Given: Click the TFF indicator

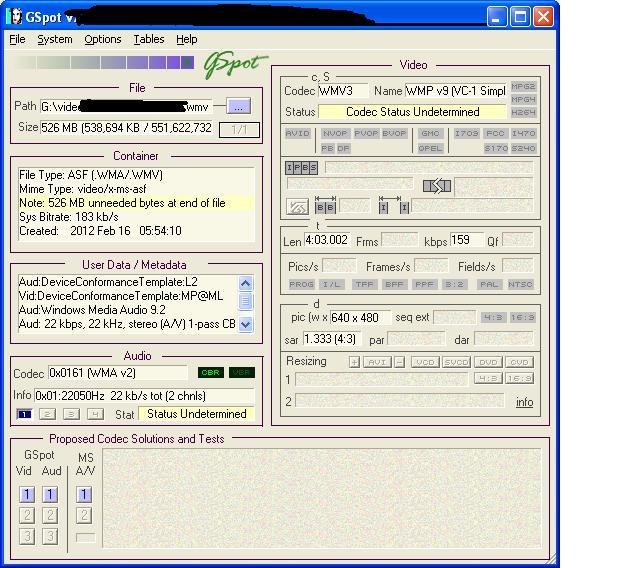Looking at the screenshot, I should [364, 284].
